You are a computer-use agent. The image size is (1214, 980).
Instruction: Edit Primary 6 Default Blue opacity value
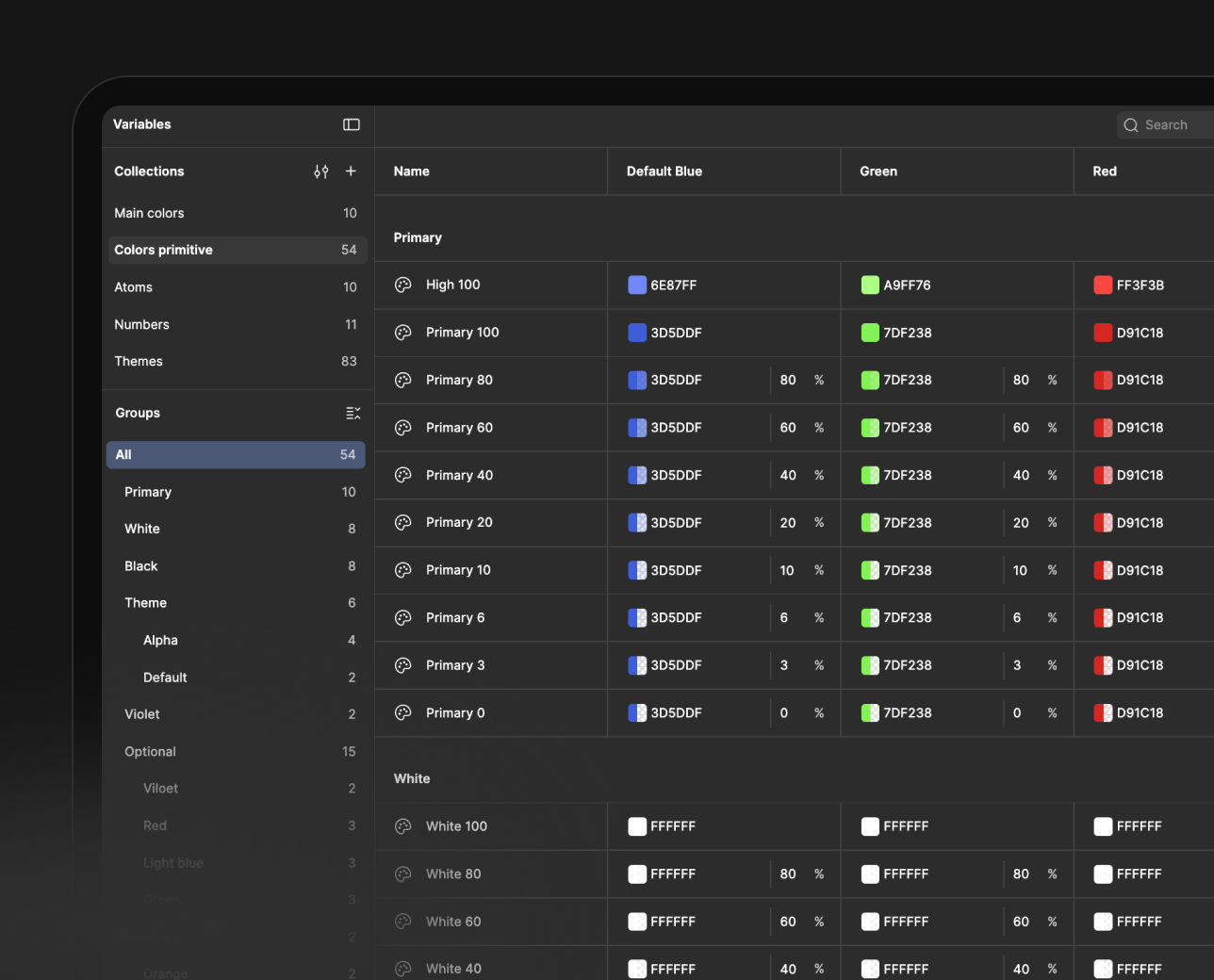coord(784,617)
